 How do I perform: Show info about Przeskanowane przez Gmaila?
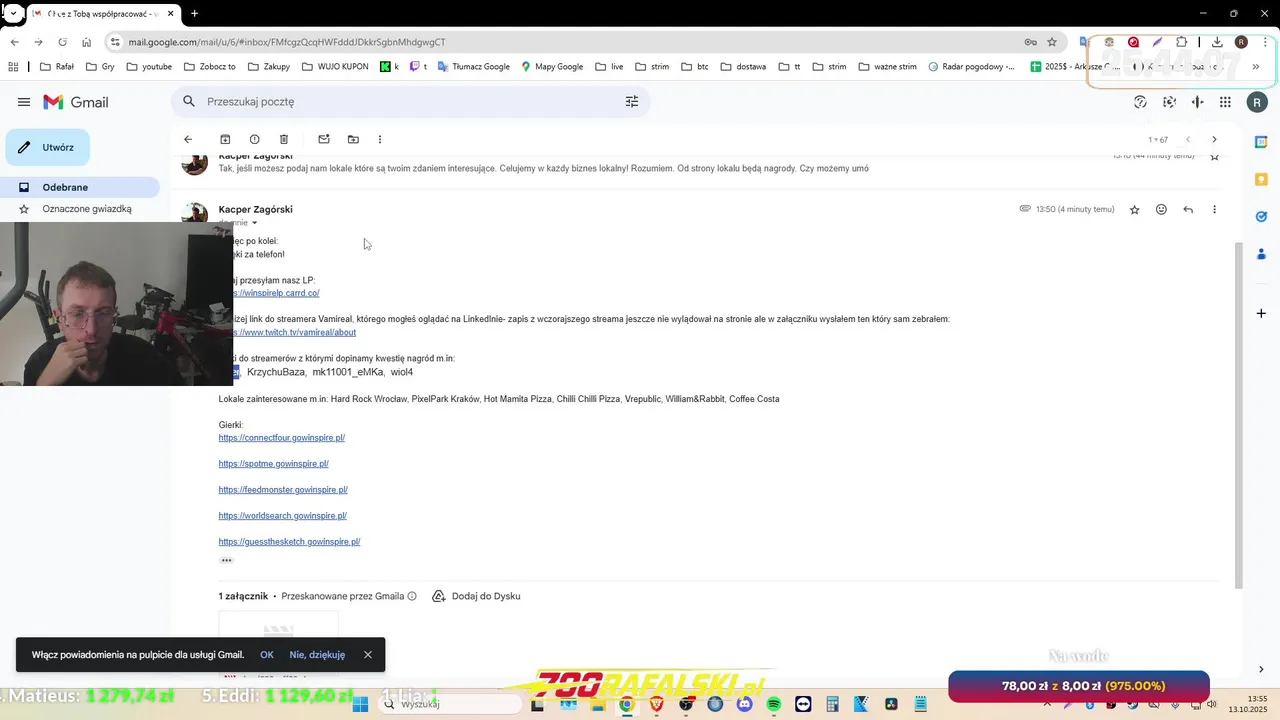[x=412, y=596]
